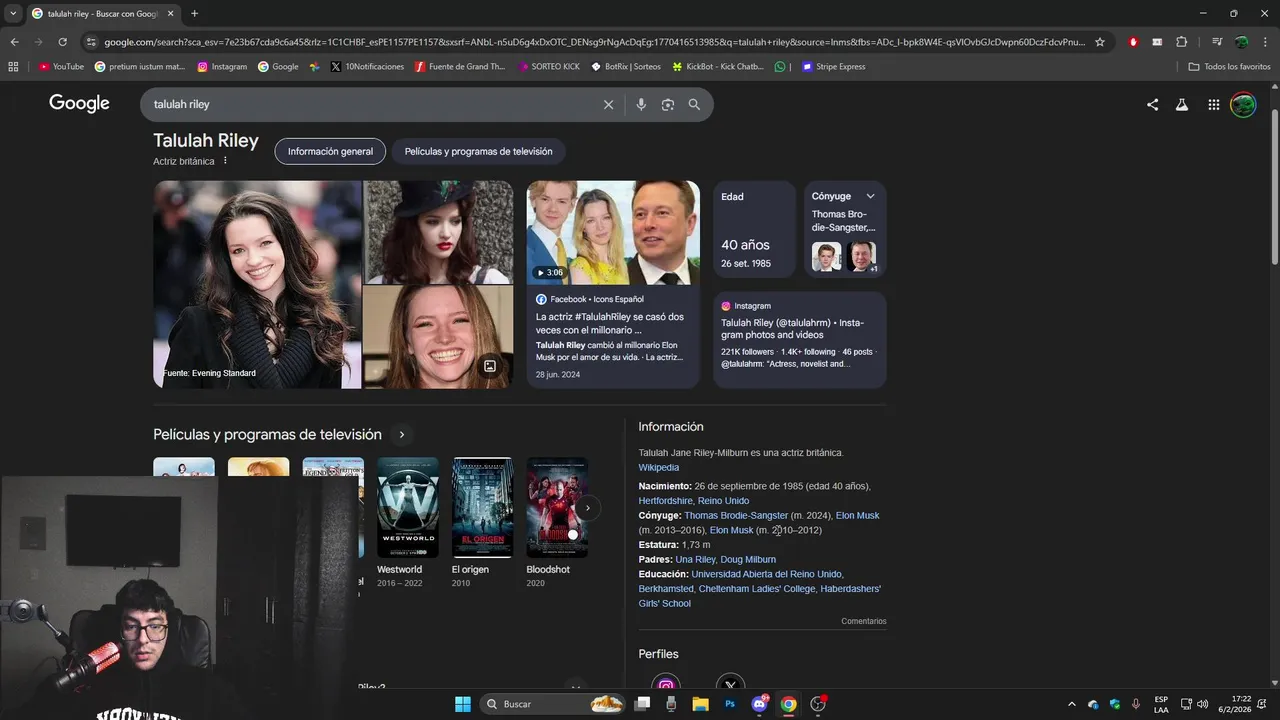Go to the Google logo homepage
Screen dimensions: 1280x720
pos(79,104)
